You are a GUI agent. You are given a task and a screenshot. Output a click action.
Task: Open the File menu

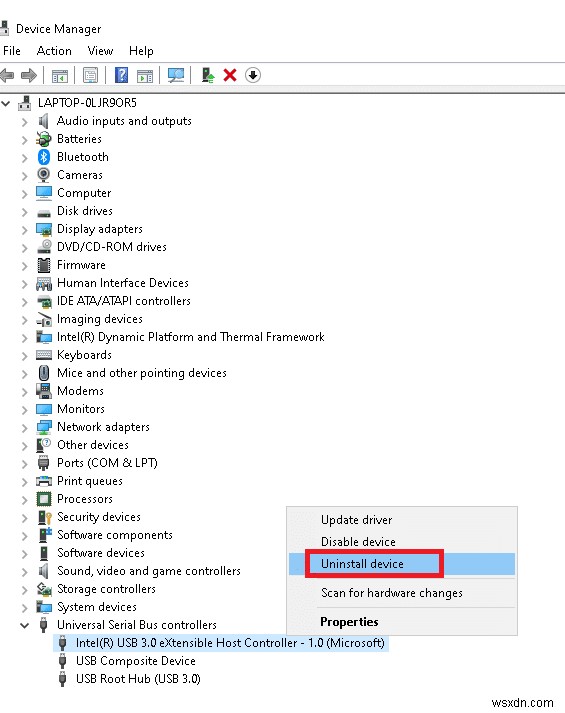[x=12, y=51]
